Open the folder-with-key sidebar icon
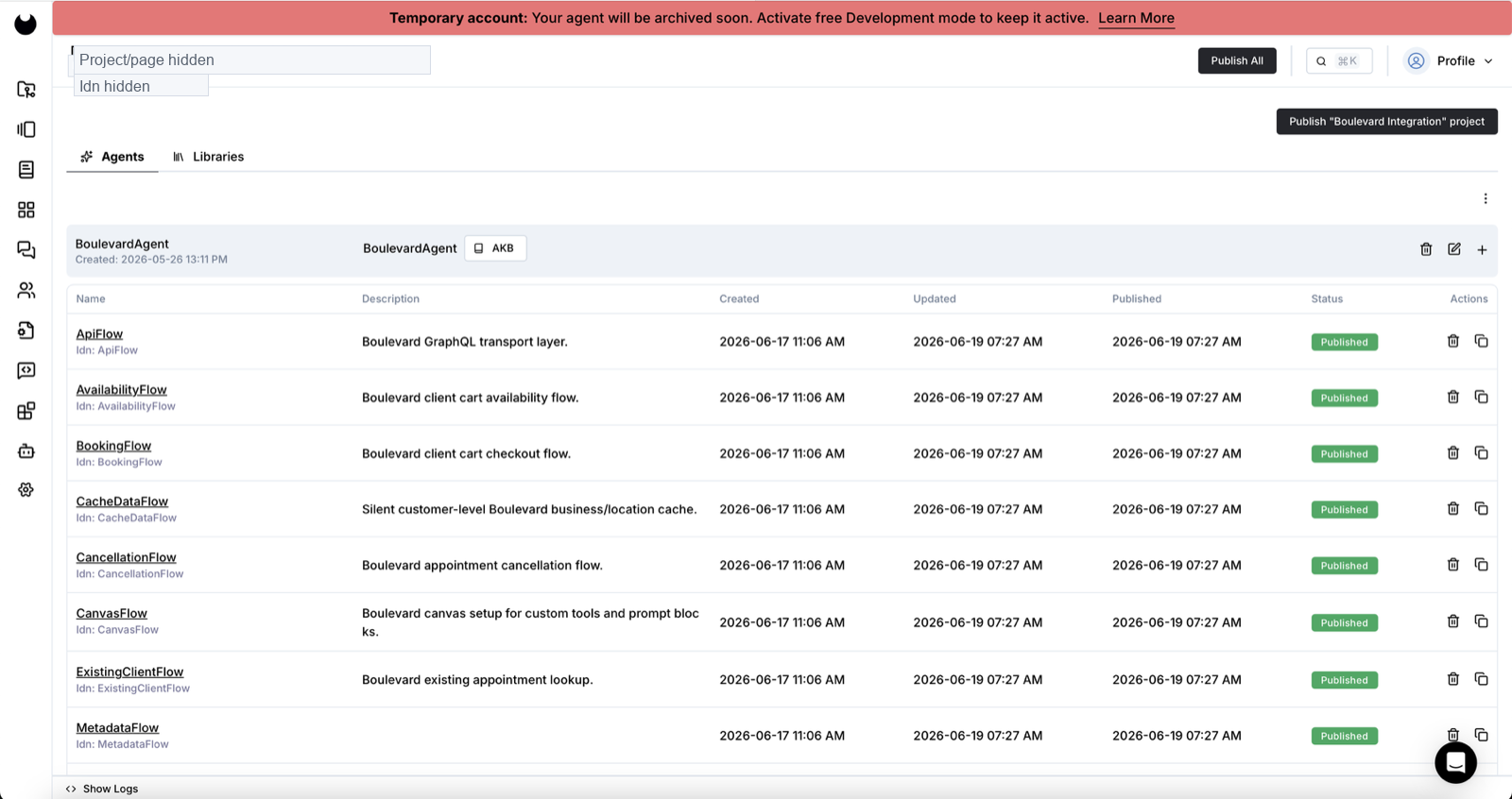The image size is (1512, 799). coord(26,90)
